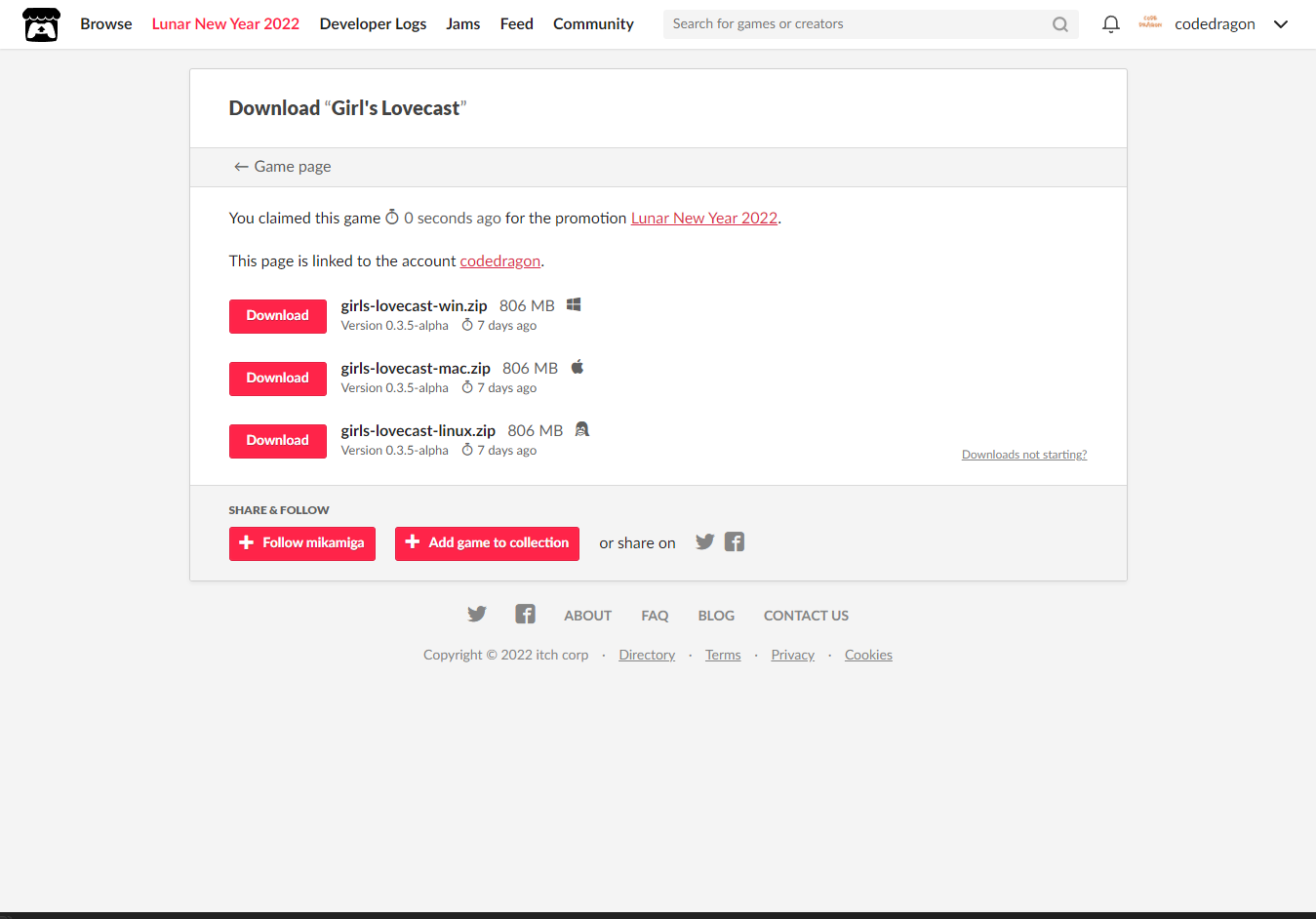Open the Feed page
Screen dimensions: 1316x919
[516, 24]
